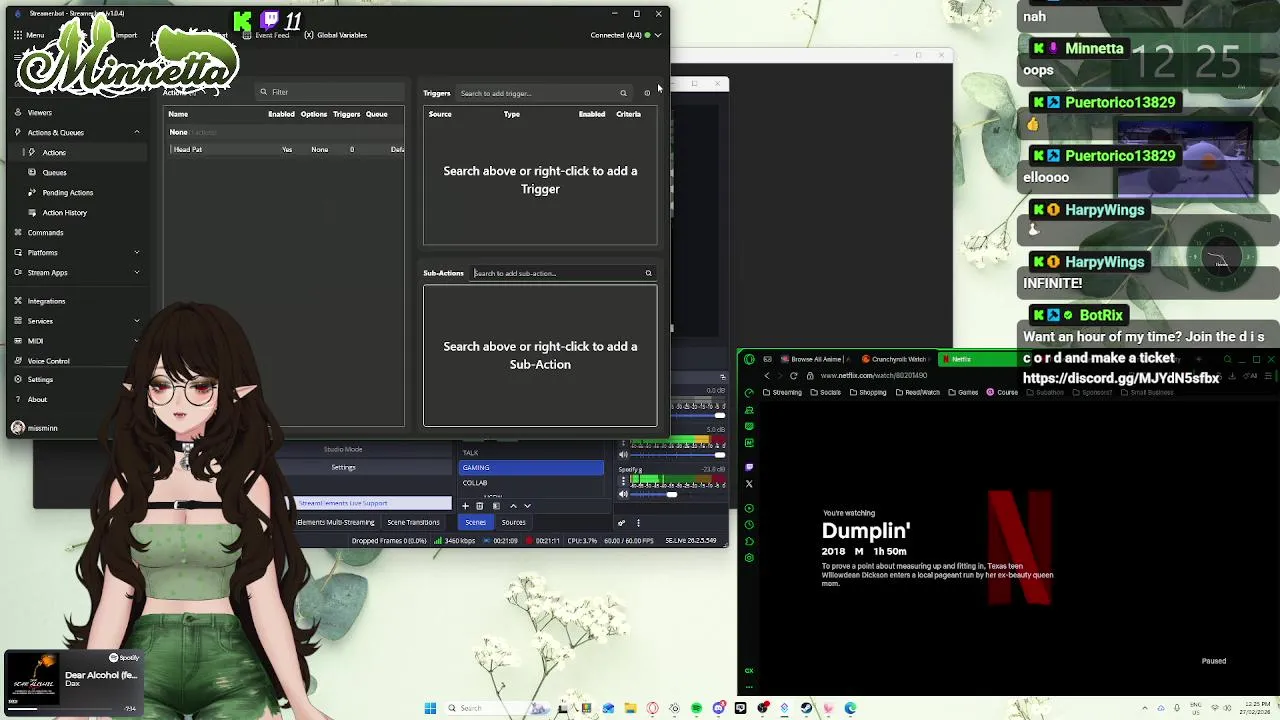Open the Connected (4/4) dropdown
The image size is (1280, 720).
pyautogui.click(x=626, y=35)
